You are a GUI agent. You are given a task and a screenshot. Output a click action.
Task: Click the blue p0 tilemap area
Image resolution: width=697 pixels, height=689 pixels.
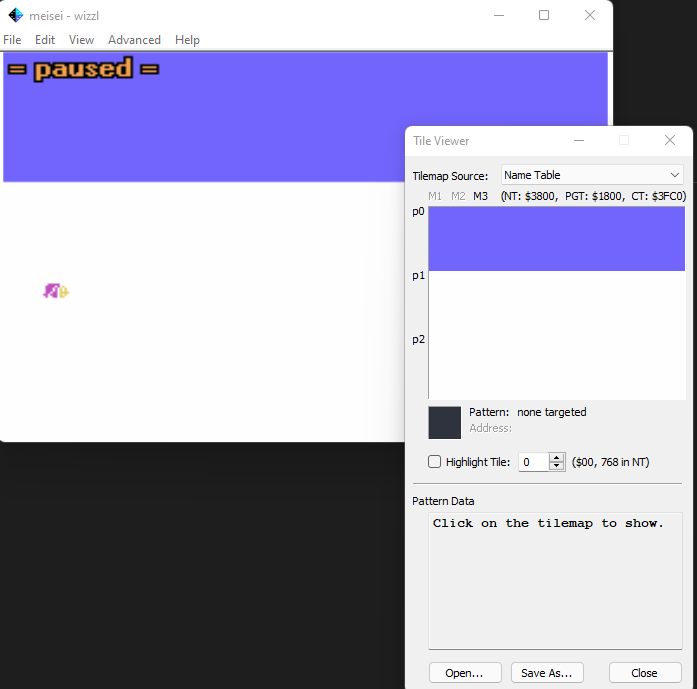pyautogui.click(x=557, y=239)
